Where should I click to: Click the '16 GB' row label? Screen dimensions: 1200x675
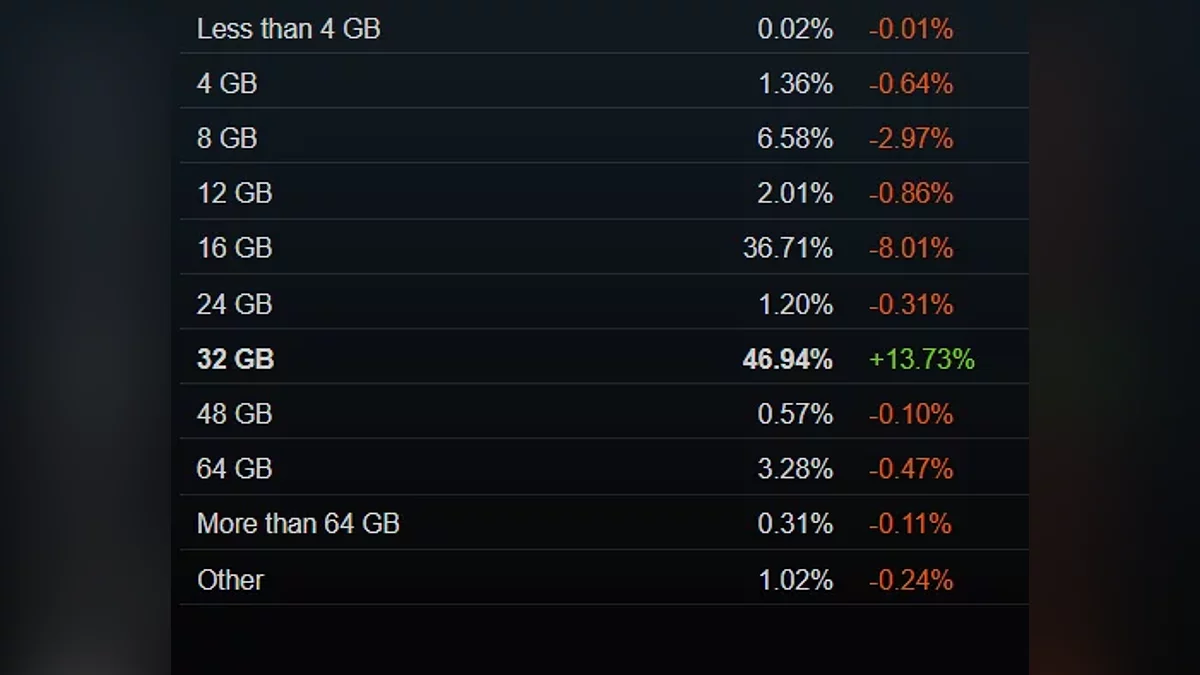coord(234,248)
